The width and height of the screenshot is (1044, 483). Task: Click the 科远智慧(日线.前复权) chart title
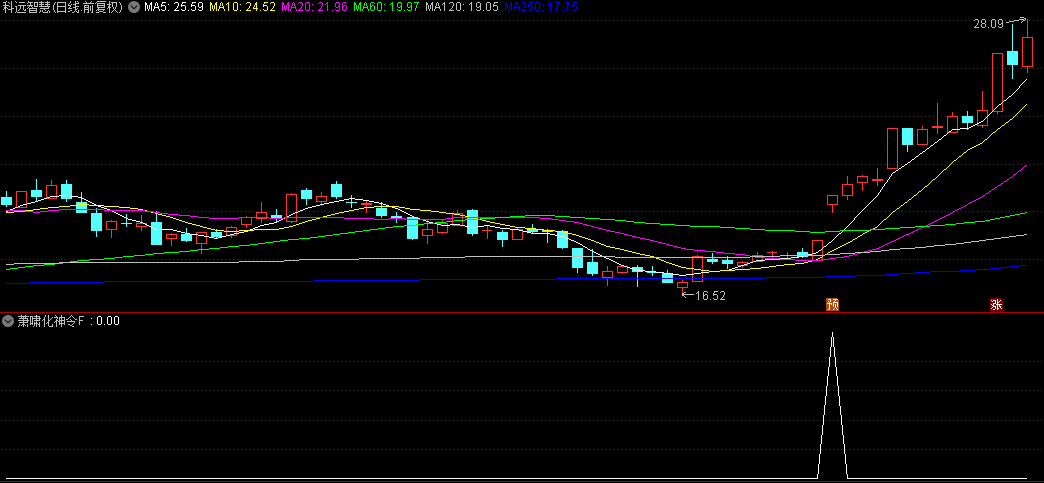[x=63, y=7]
